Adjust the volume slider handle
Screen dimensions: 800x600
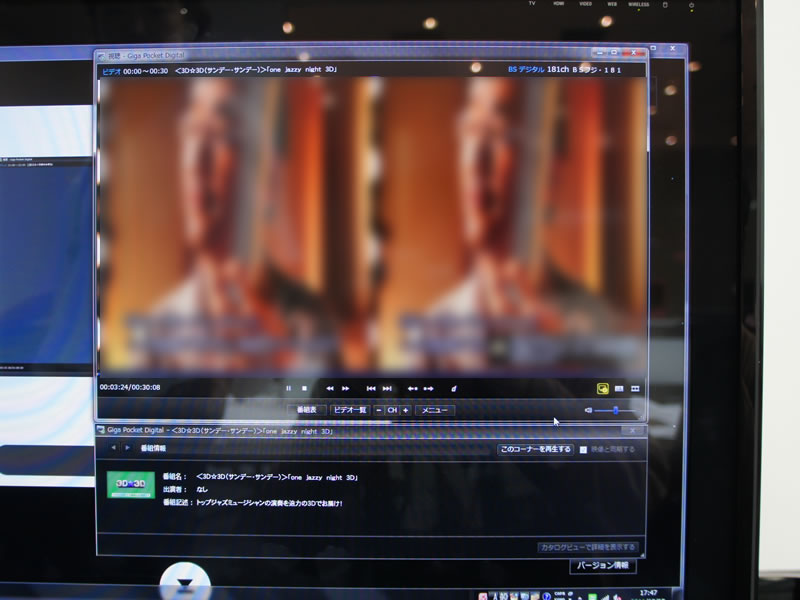point(616,410)
